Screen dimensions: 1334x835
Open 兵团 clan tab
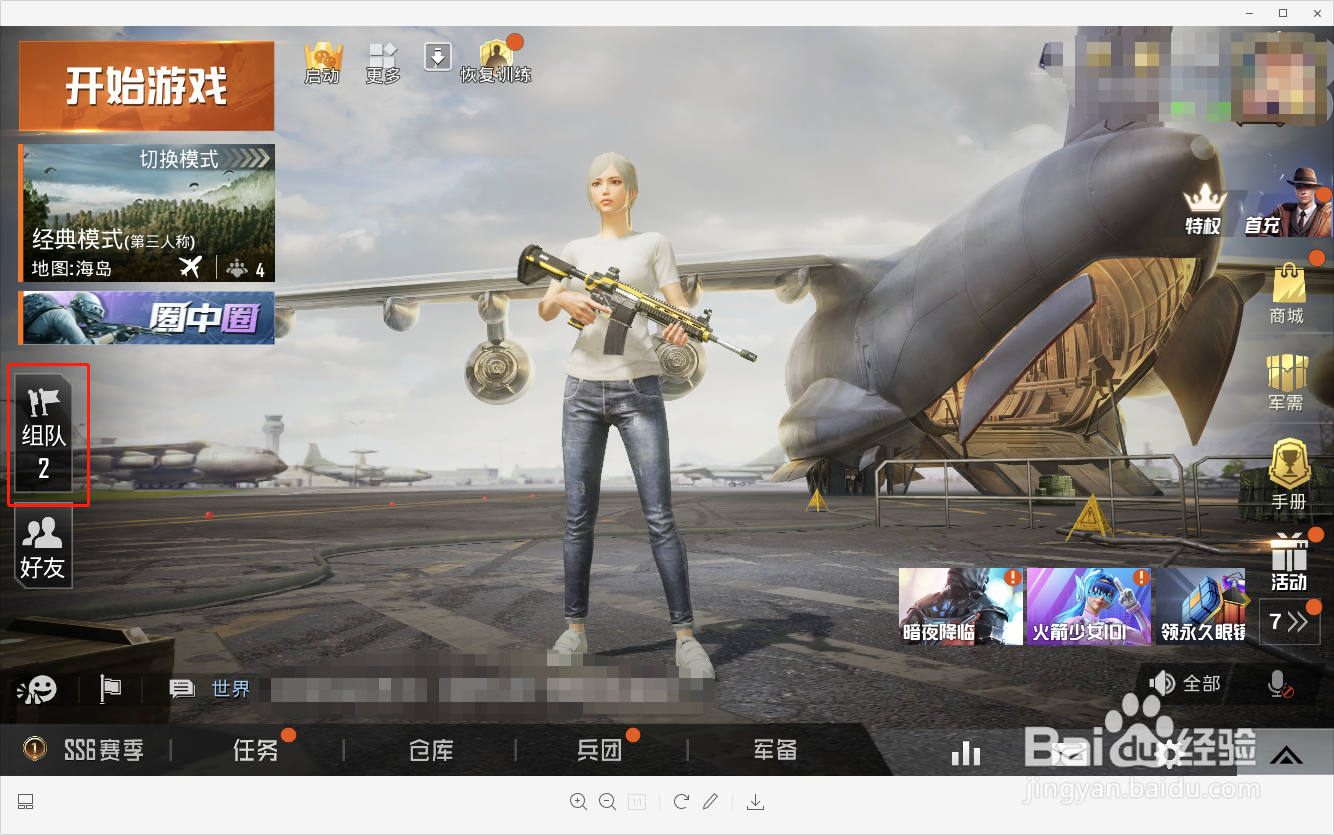coord(600,750)
